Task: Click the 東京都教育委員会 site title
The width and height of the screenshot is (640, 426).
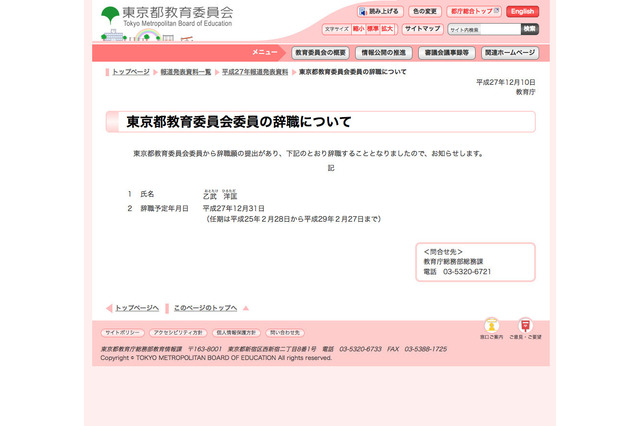Action: [178, 12]
